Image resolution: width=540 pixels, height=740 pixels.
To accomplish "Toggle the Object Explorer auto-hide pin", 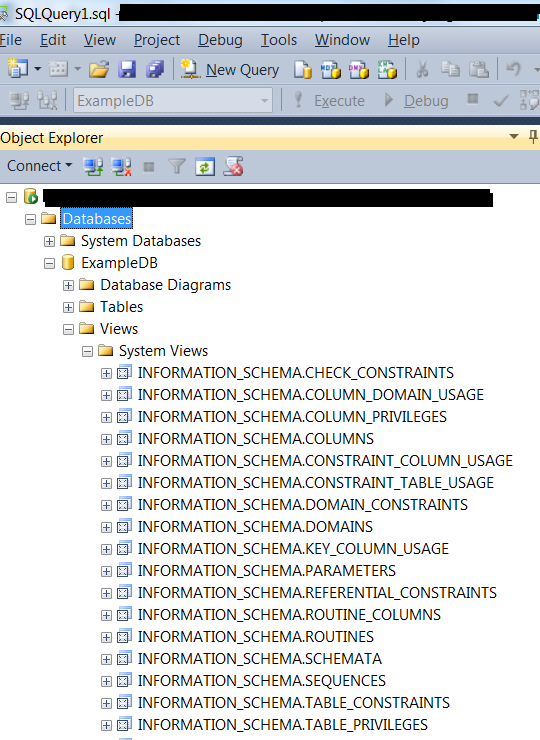I will 533,137.
